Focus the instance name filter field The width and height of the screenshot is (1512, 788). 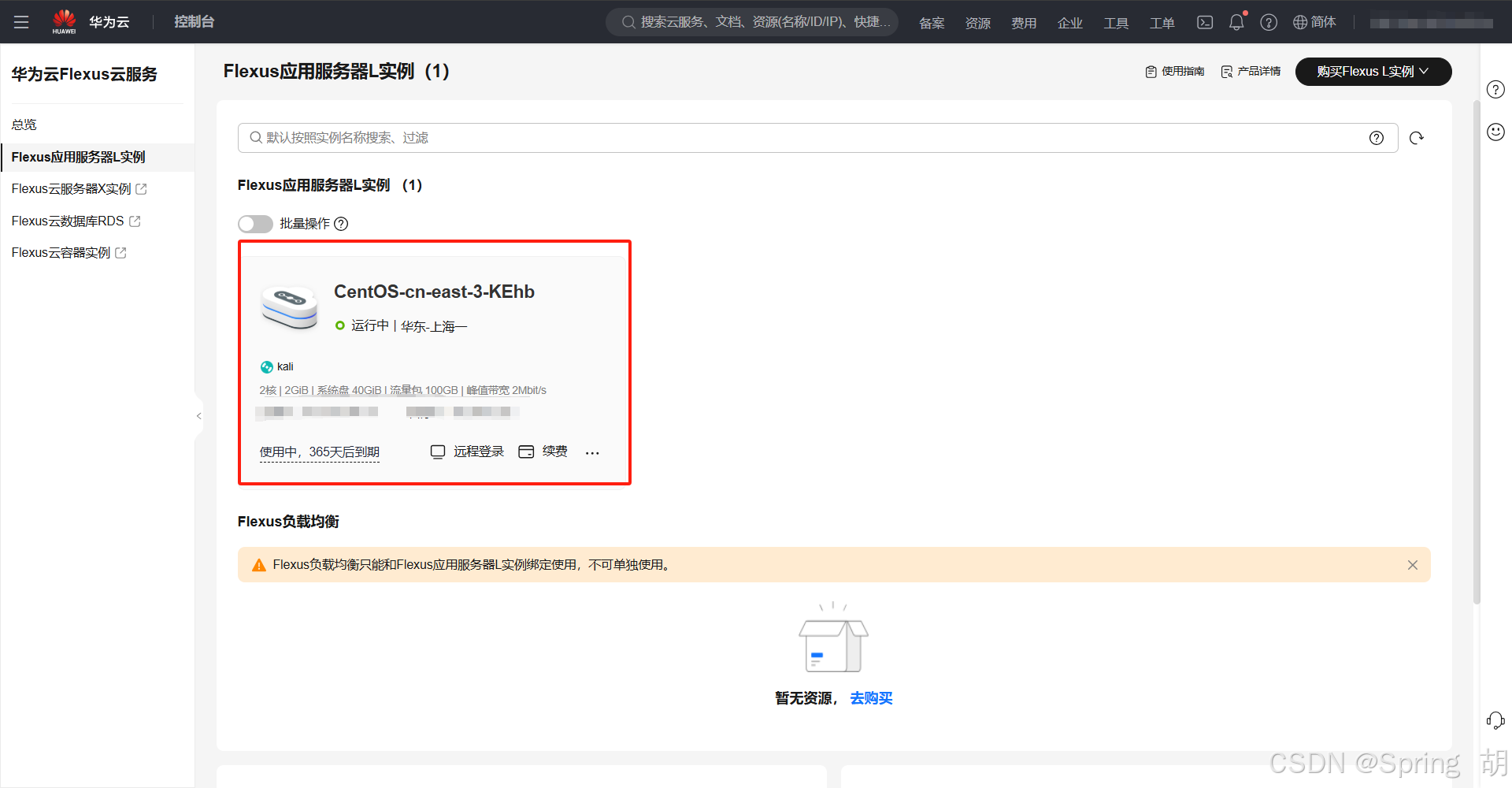click(x=817, y=138)
